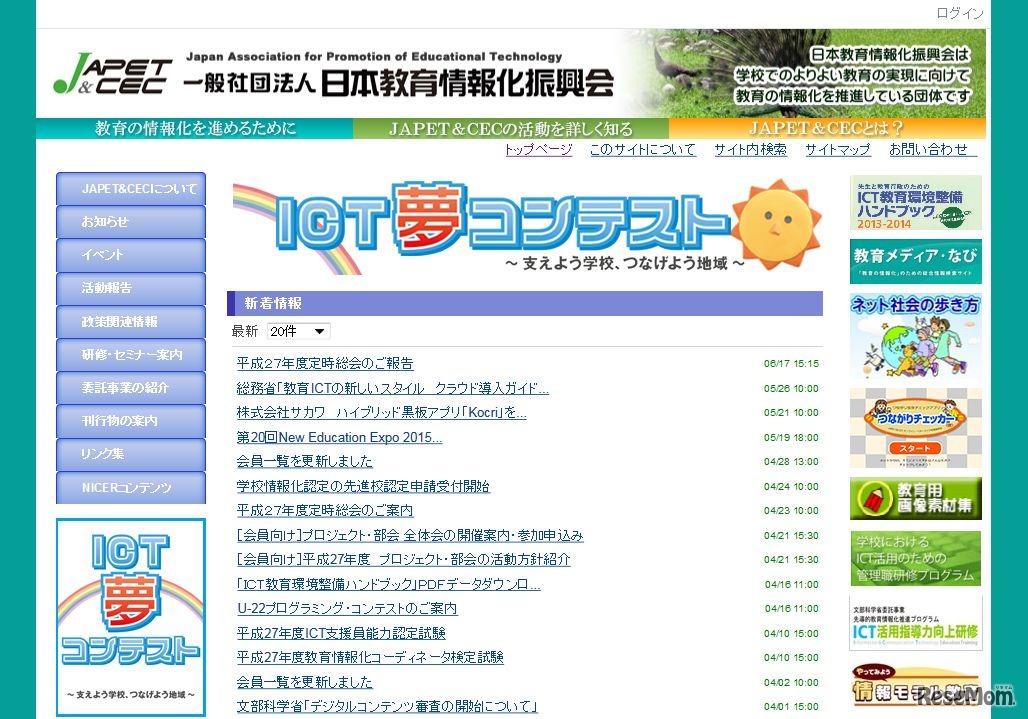Open 総務省 教育ICTの新しいスタイル news link
Viewport: 1028px width, 719px height.
coord(392,389)
